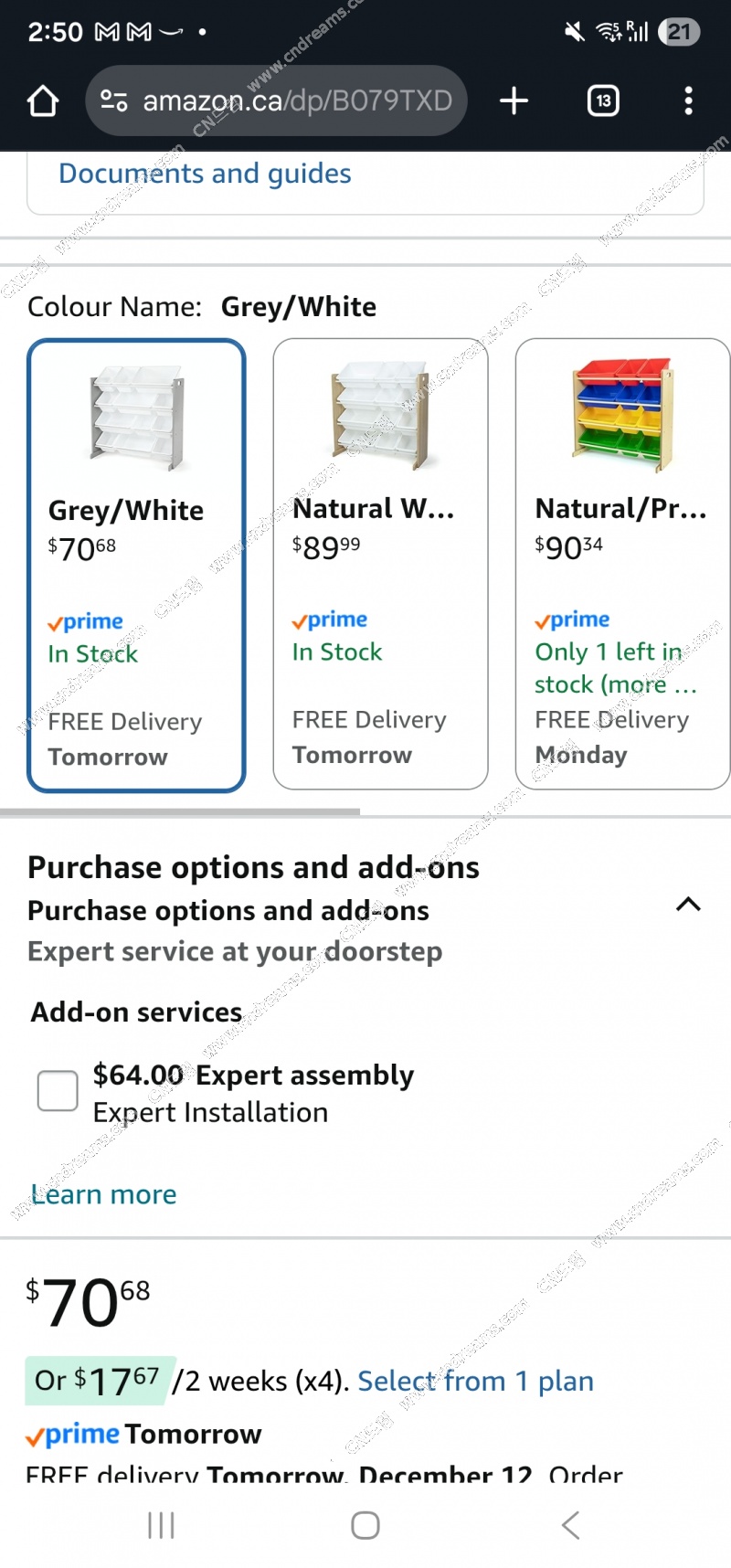
Task: Tap the browser home icon
Action: pyautogui.click(x=43, y=101)
